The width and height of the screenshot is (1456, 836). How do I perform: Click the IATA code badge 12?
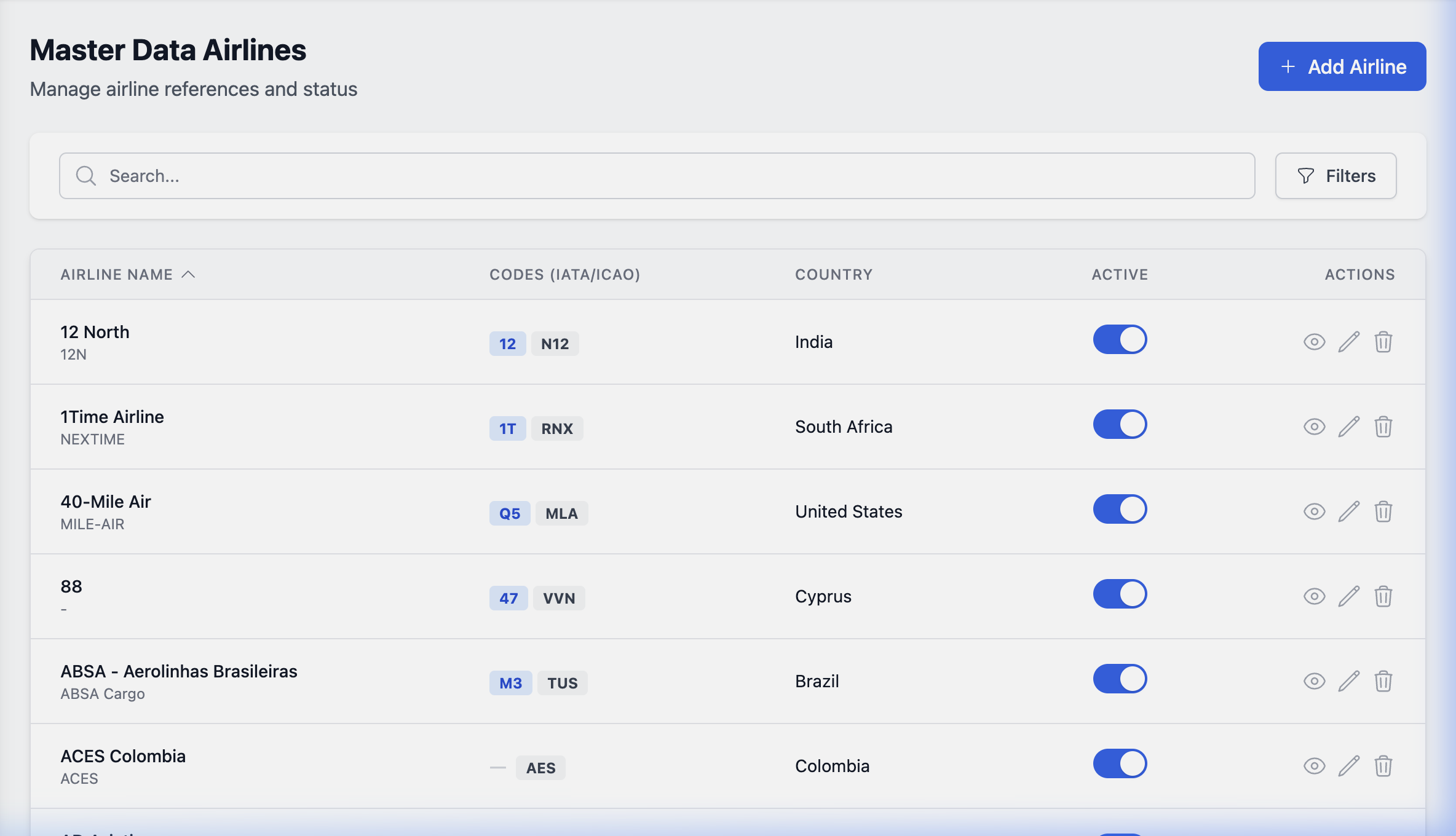click(507, 344)
